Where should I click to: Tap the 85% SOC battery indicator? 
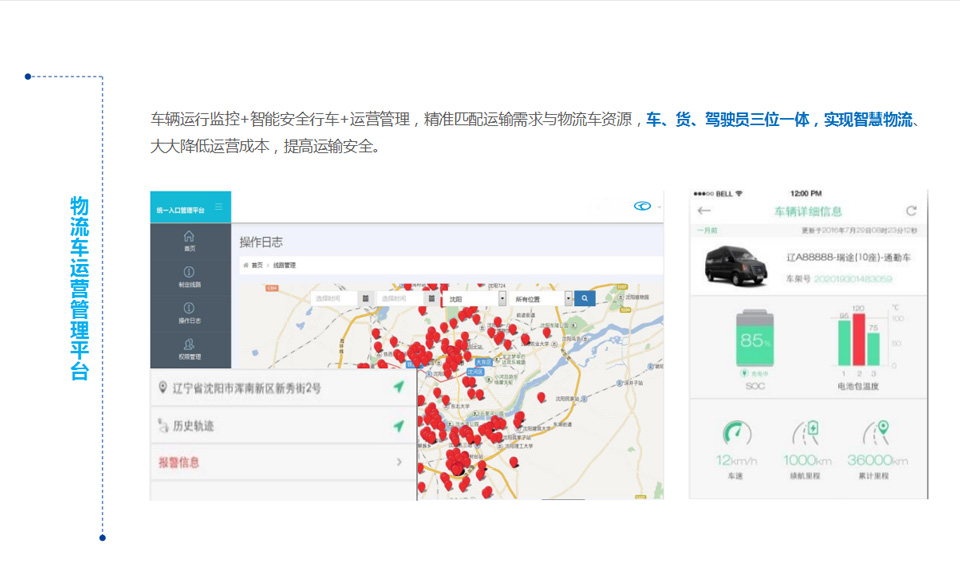754,338
